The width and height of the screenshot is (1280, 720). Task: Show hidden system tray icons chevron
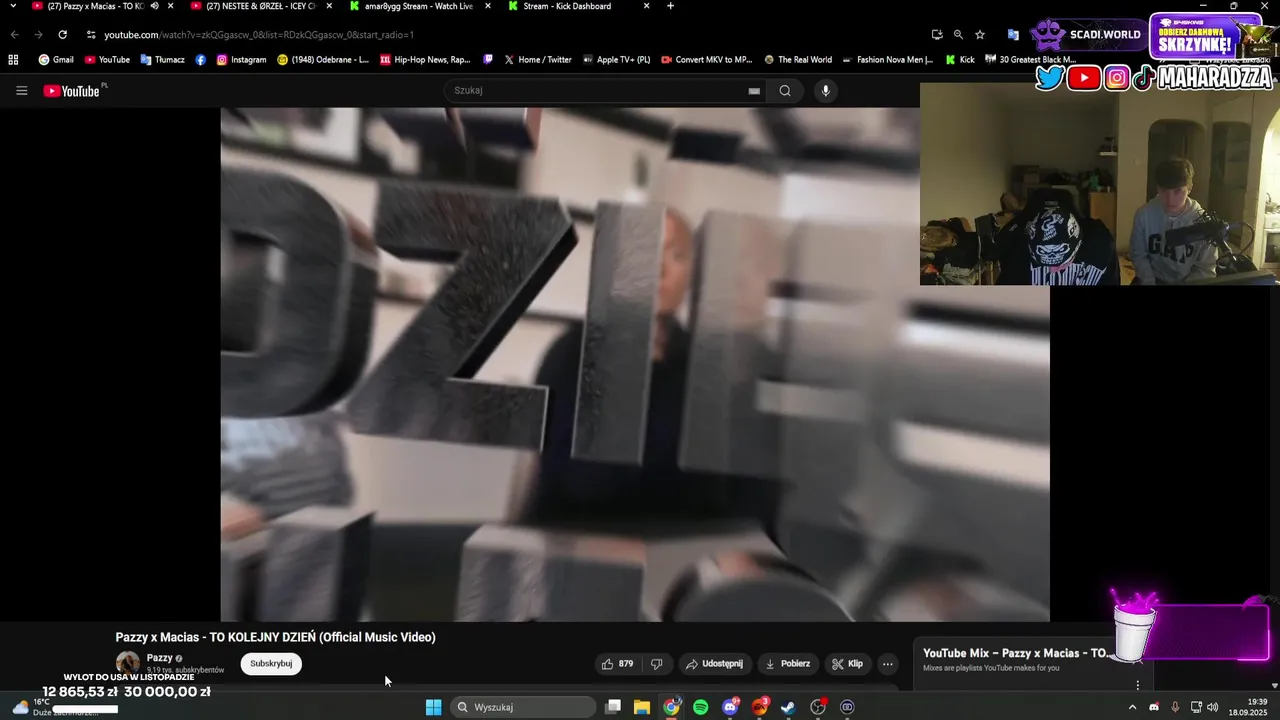(x=1132, y=707)
